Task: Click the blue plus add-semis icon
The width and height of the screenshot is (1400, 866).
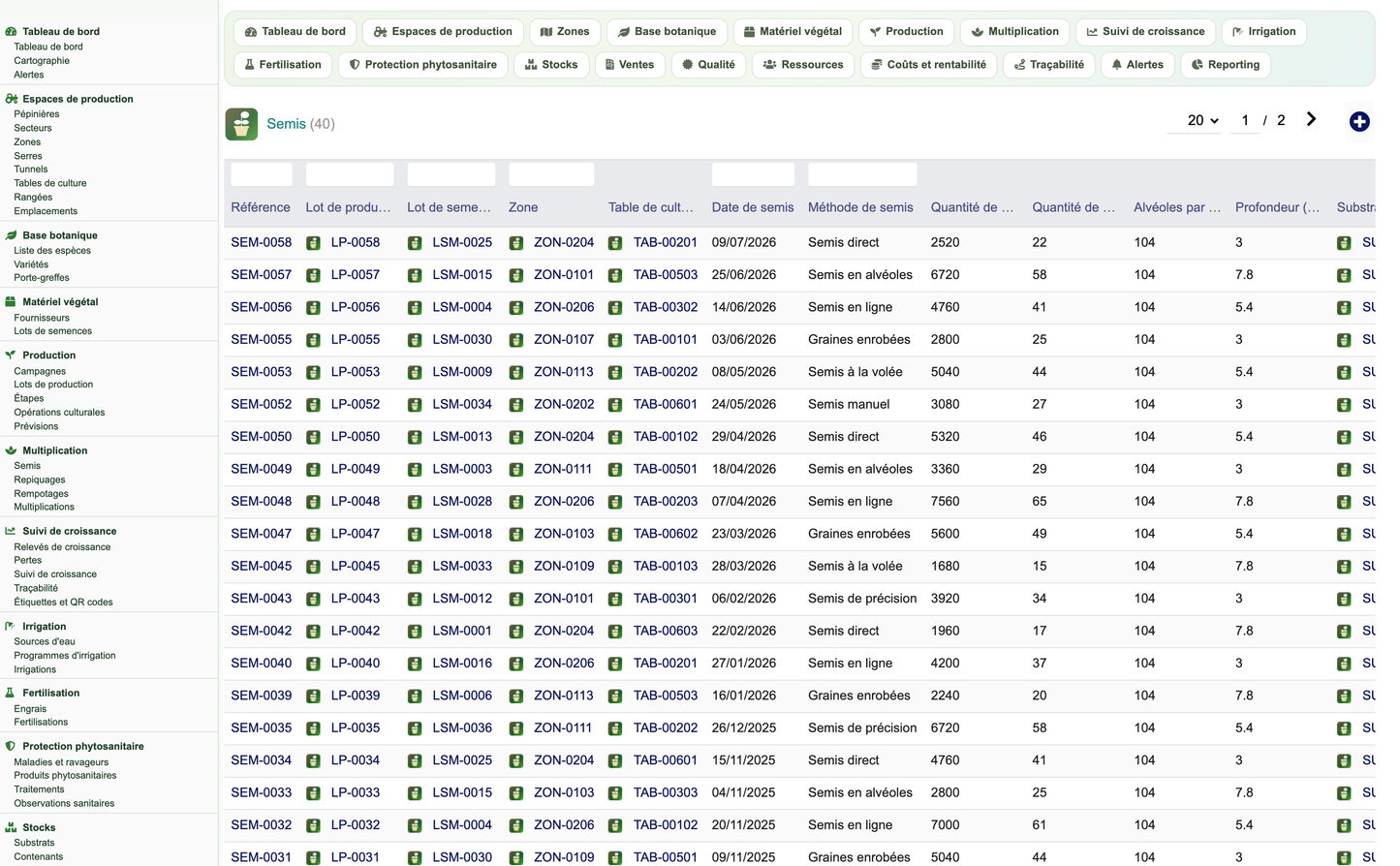Action: click(x=1359, y=122)
